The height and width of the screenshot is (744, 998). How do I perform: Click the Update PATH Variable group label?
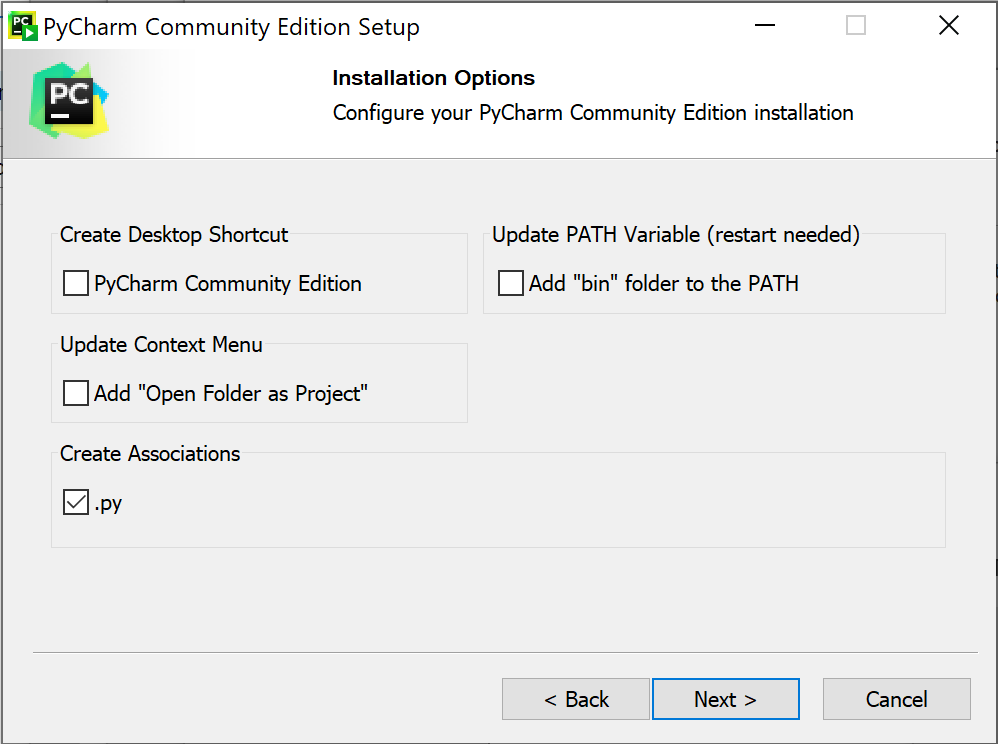[676, 235]
